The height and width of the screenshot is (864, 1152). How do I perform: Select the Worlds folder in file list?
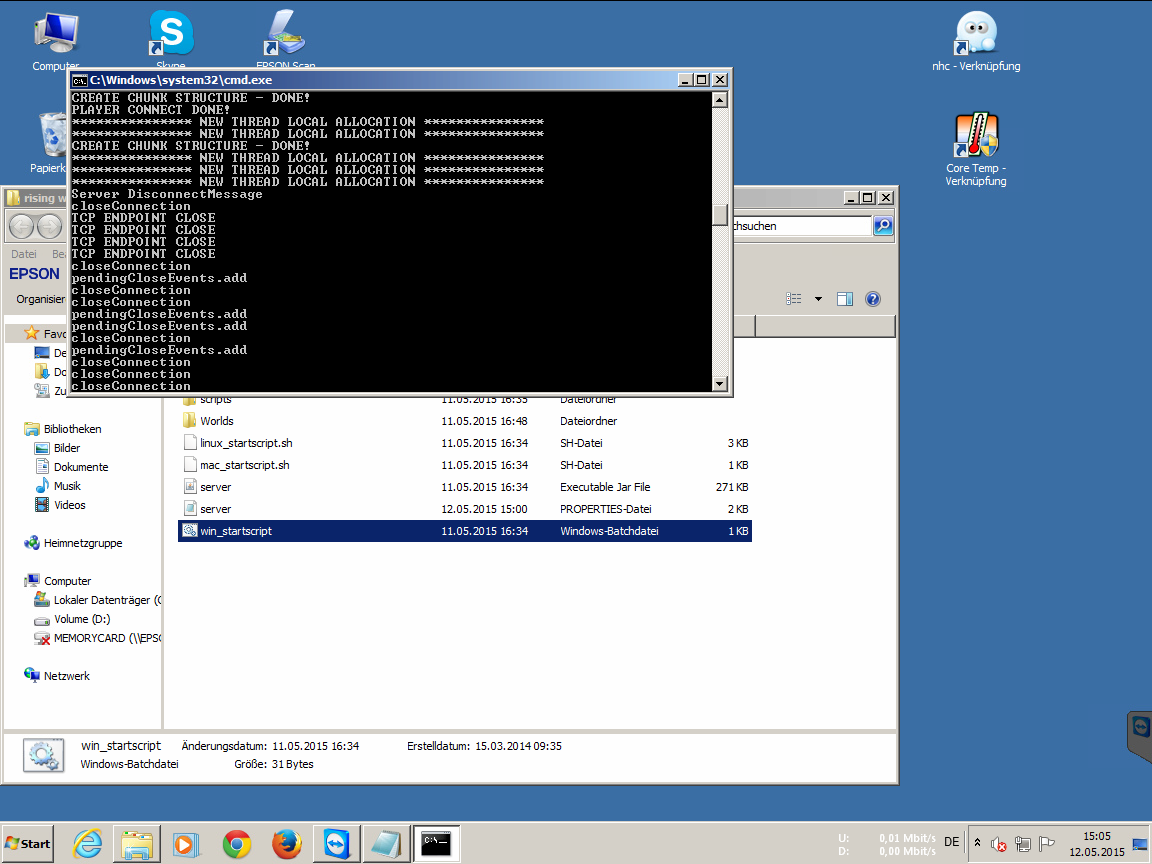click(216, 421)
